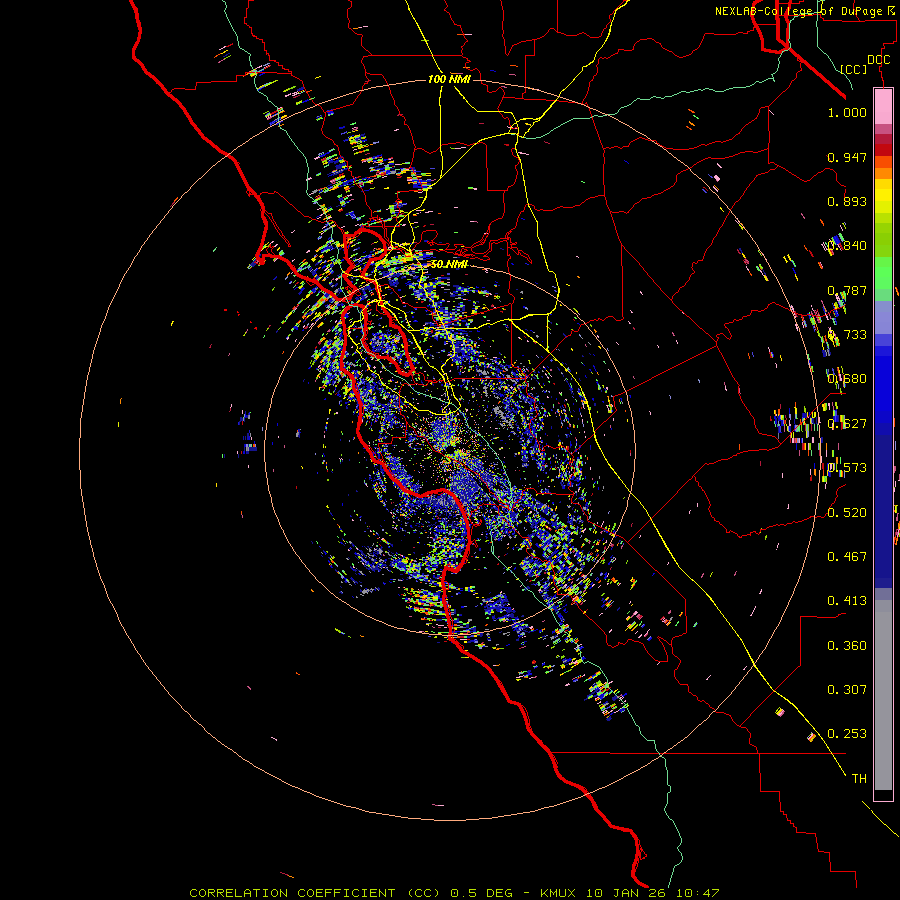Click the TH threshold label on the legend
900x900 pixels.
coord(859,778)
